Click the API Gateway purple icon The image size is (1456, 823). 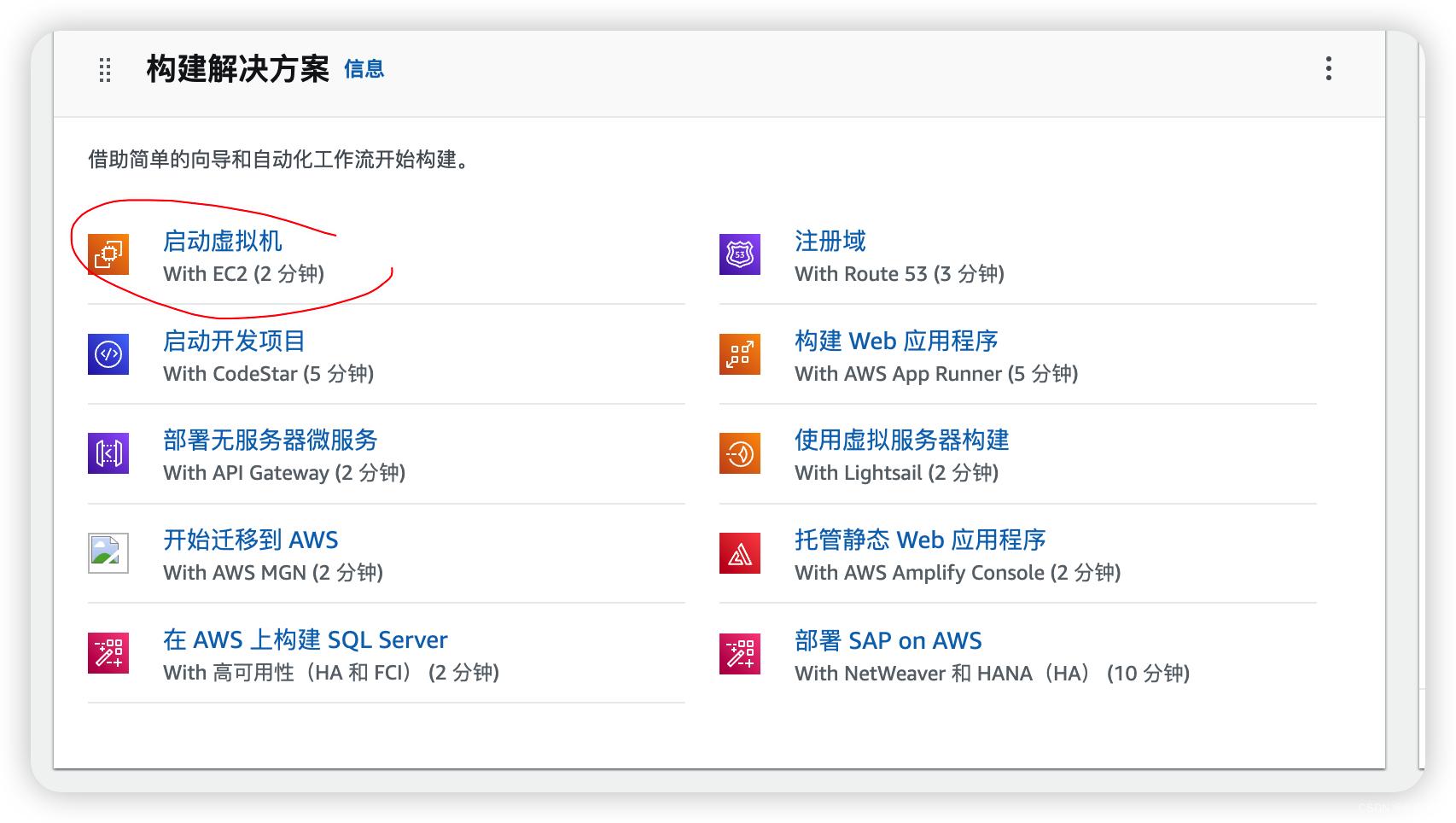tap(108, 453)
